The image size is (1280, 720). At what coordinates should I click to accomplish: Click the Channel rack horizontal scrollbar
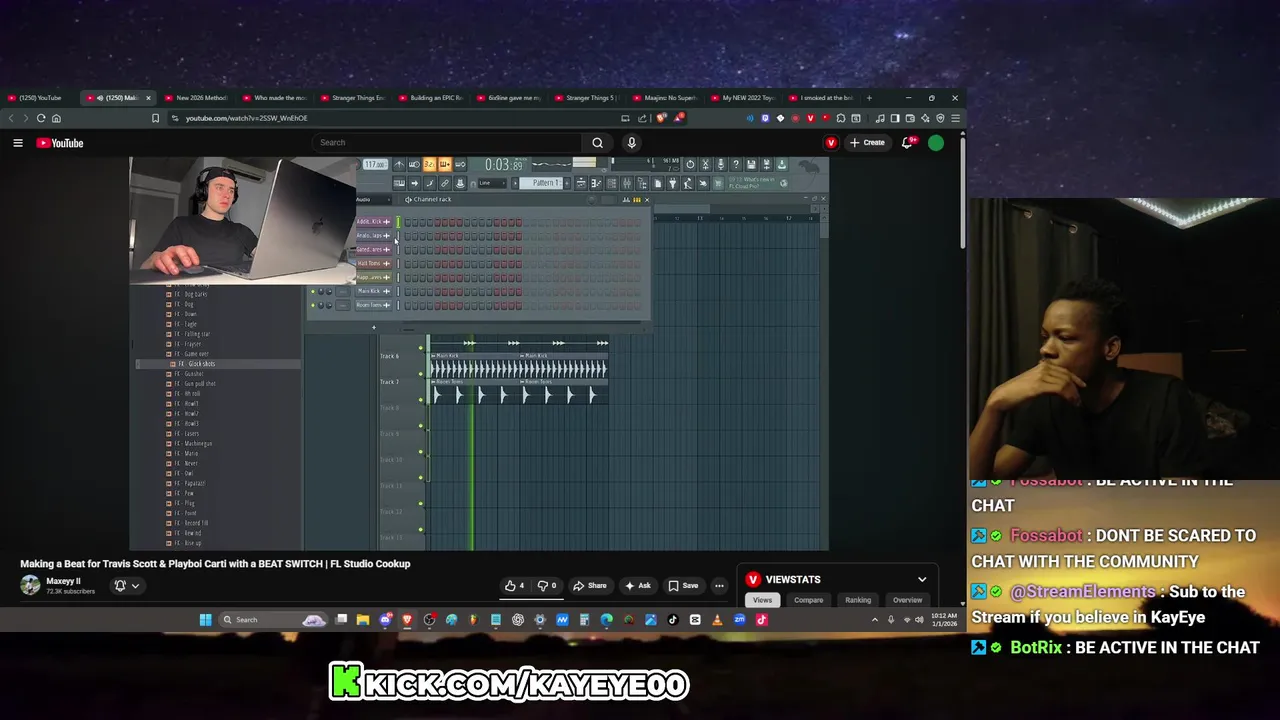(410, 328)
